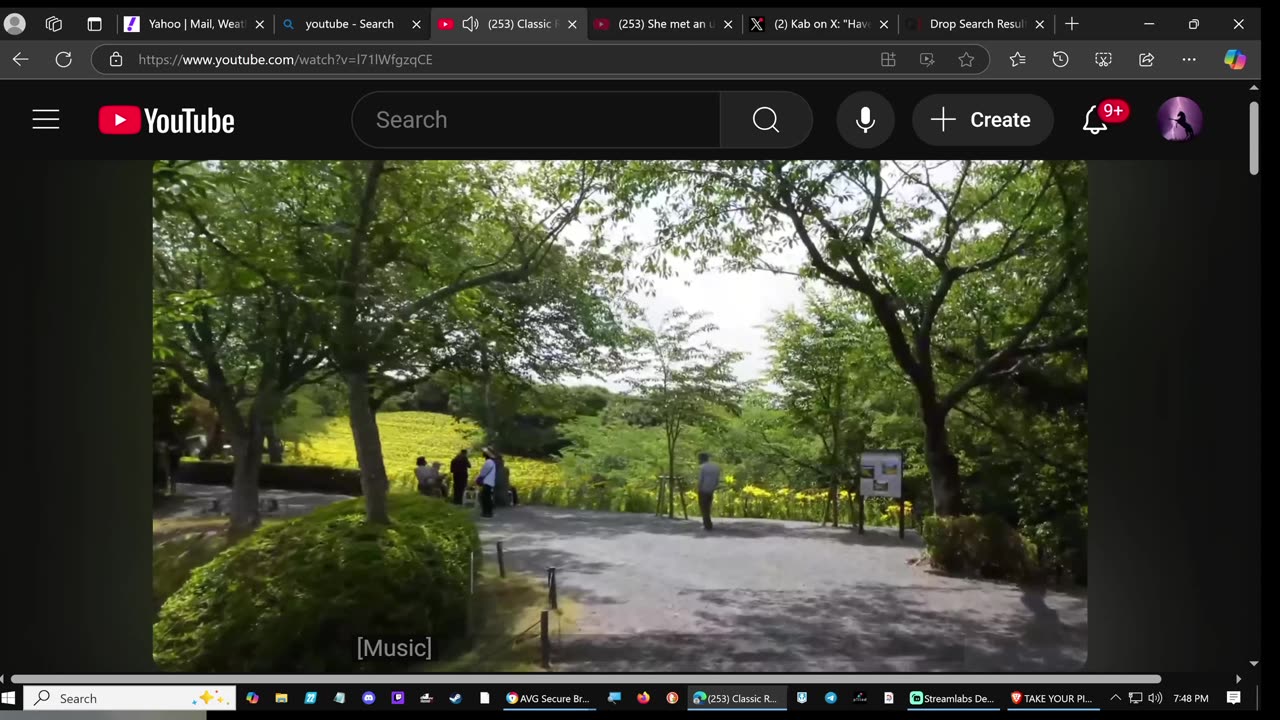Open DuckDuckGo browser from the taskbar
The image size is (1280, 720).
click(x=672, y=698)
